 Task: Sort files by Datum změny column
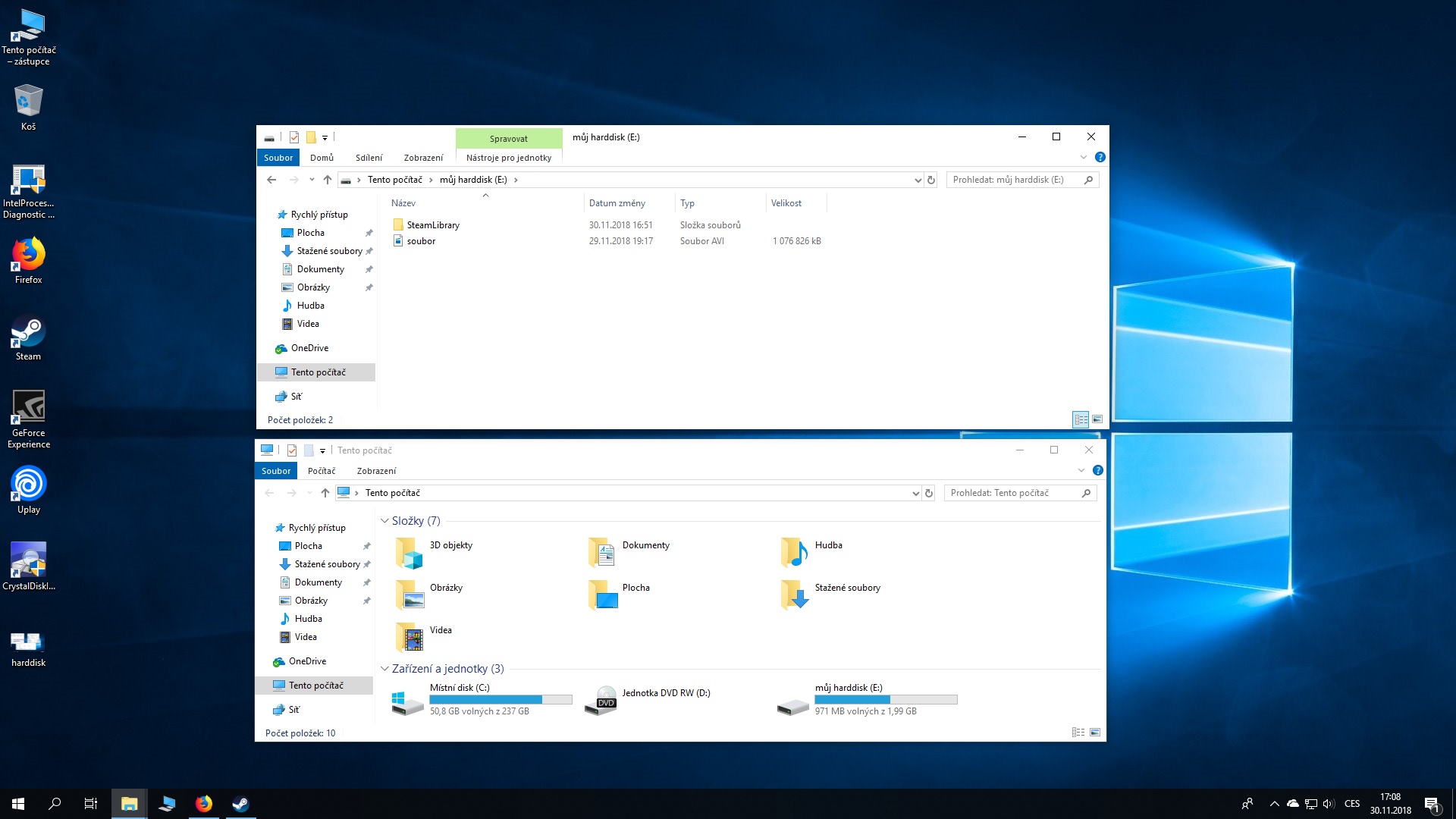(617, 203)
